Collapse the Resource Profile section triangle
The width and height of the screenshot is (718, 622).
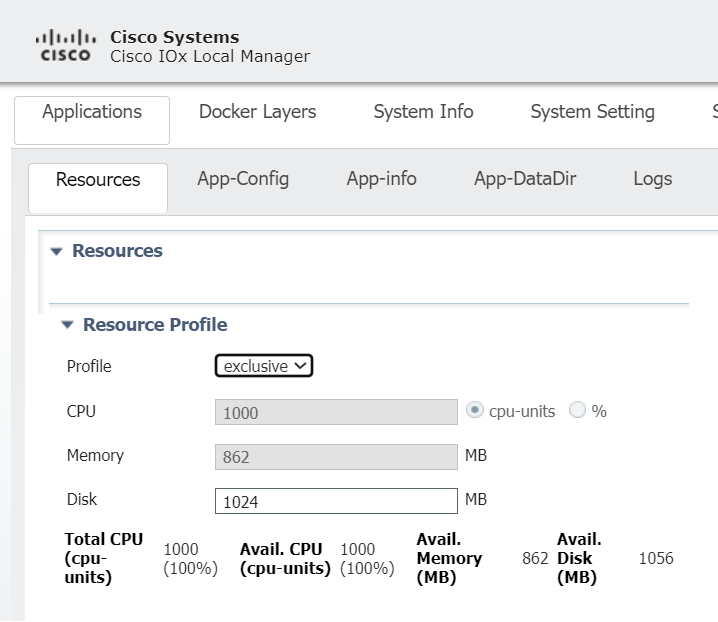(x=67, y=325)
